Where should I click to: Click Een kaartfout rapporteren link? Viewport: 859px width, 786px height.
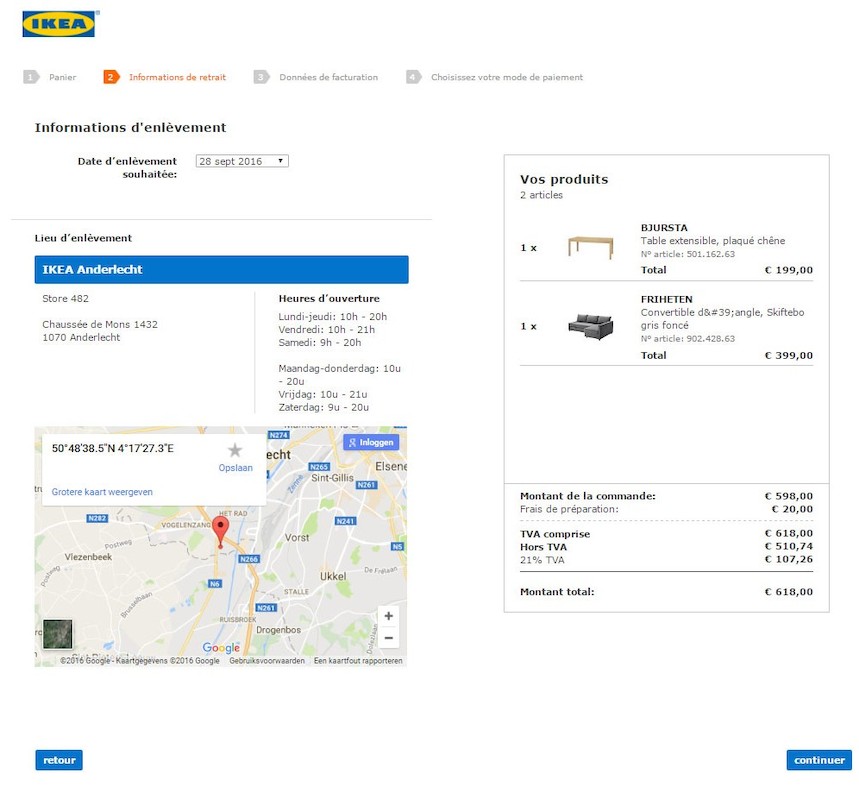point(358,661)
